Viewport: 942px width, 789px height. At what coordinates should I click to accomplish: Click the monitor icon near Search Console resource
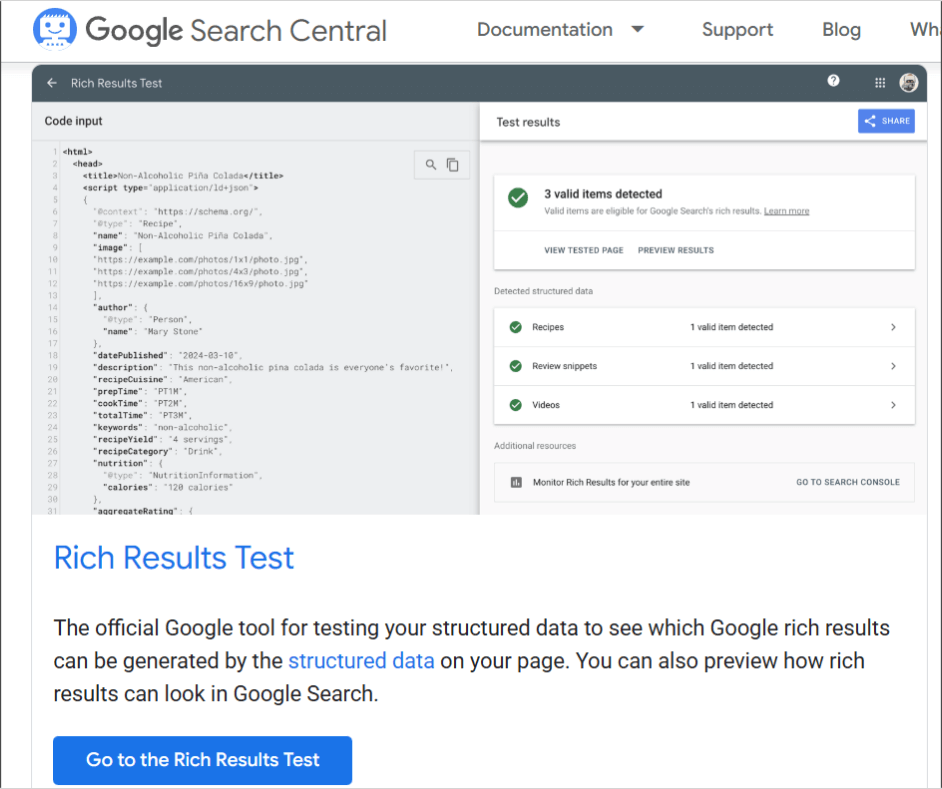click(x=515, y=482)
